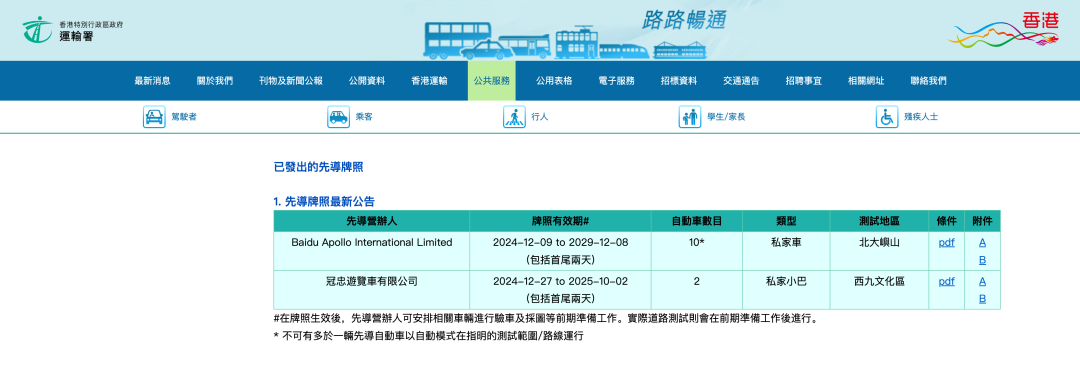
Task: Open attachment B for 冠忠遊覽車有限公司
Action: point(982,299)
